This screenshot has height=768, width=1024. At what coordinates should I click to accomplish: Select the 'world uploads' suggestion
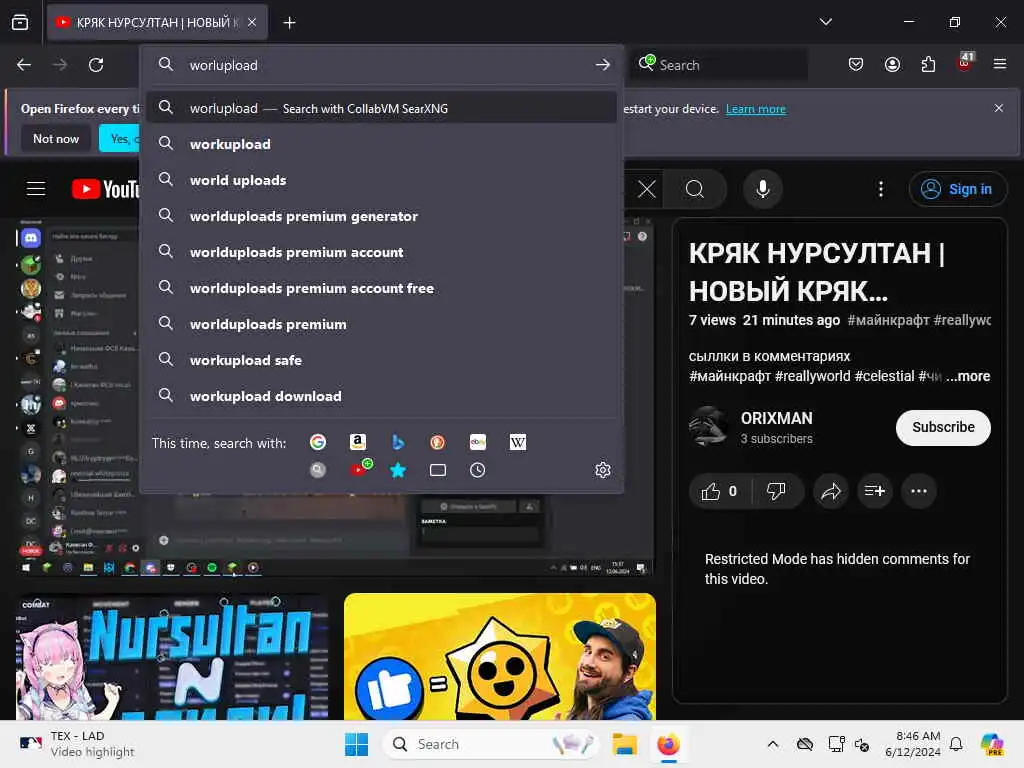pos(382,180)
